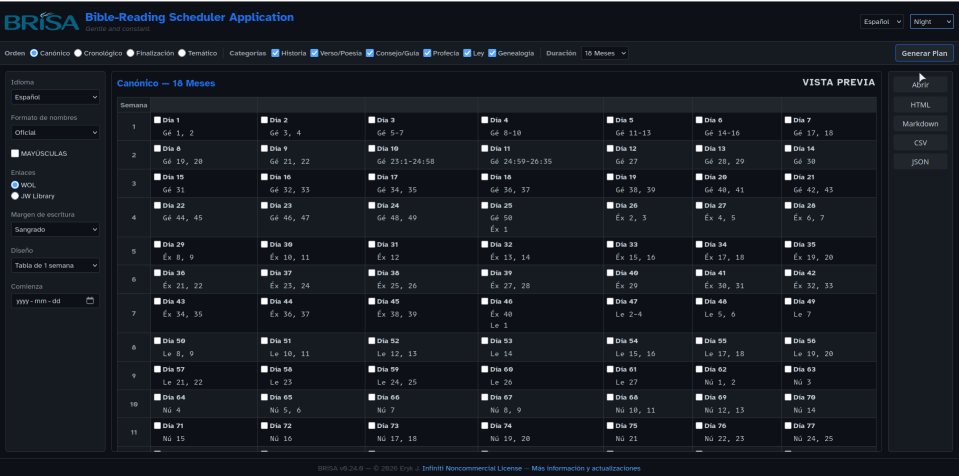The height and width of the screenshot is (476, 959).
Task: Click reading Gé 23:1-24:58
Action: pos(405,162)
